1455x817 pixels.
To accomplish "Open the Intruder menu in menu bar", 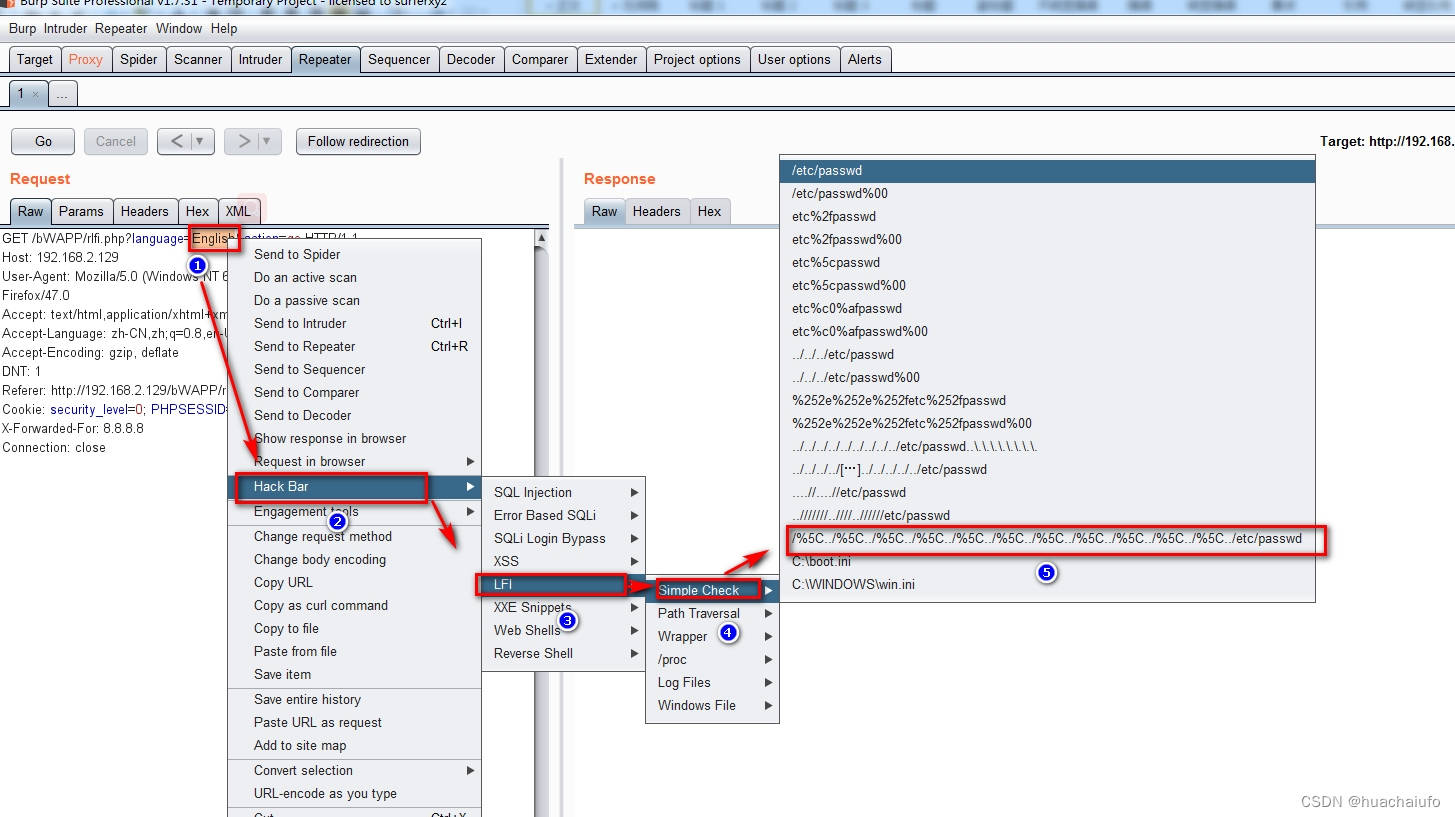I will click(65, 28).
